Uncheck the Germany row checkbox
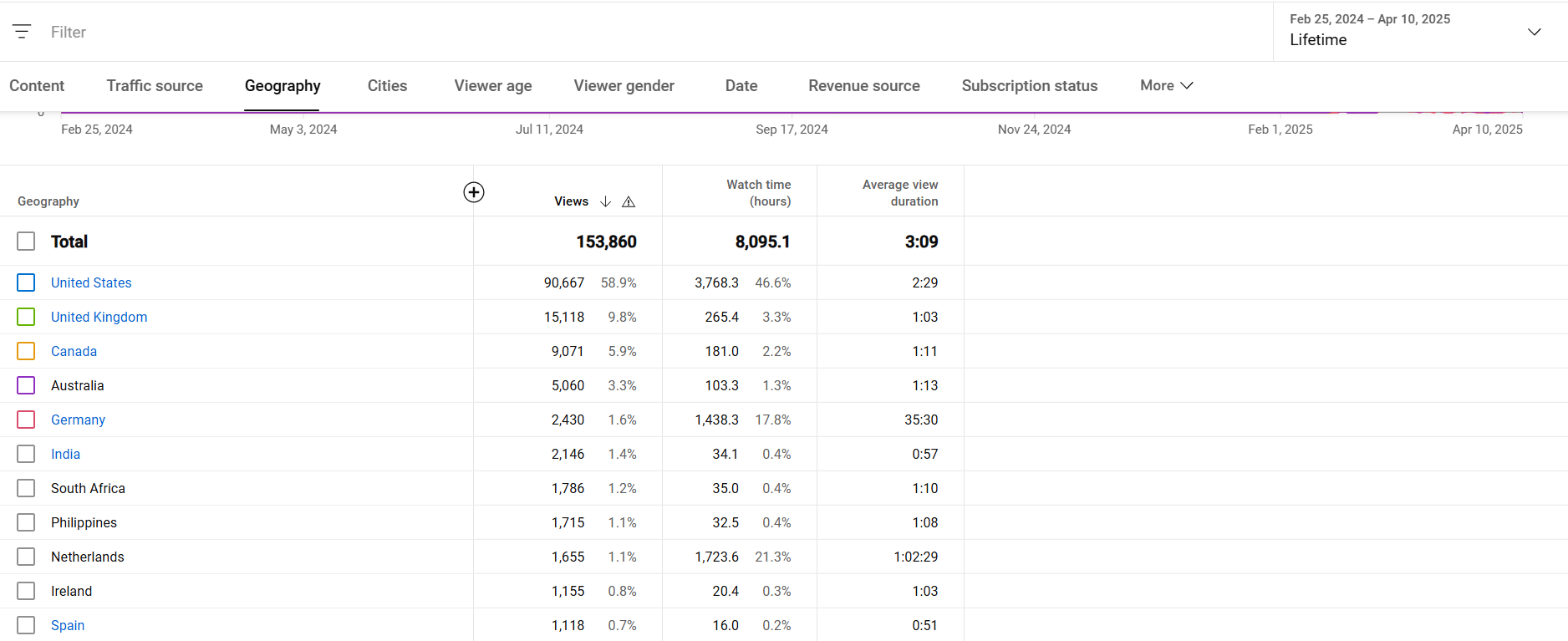This screenshot has width=1568, height=641. 26,420
